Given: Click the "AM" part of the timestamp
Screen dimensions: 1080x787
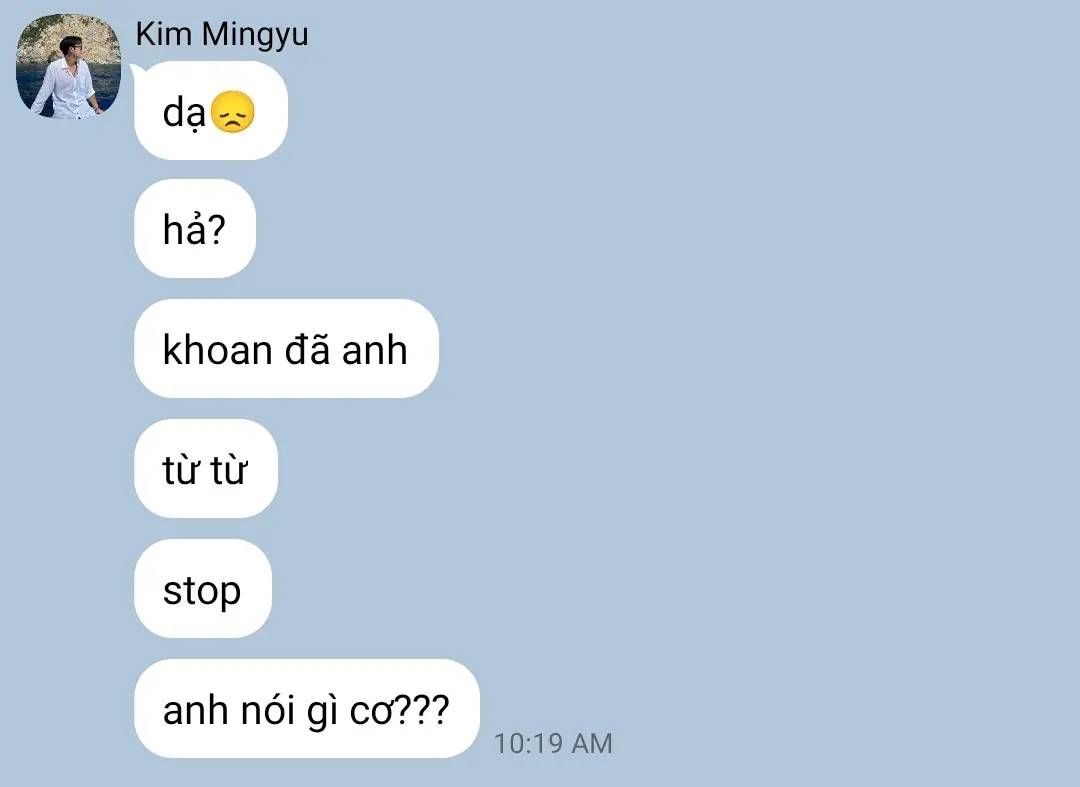Looking at the screenshot, I should click(x=592, y=743).
